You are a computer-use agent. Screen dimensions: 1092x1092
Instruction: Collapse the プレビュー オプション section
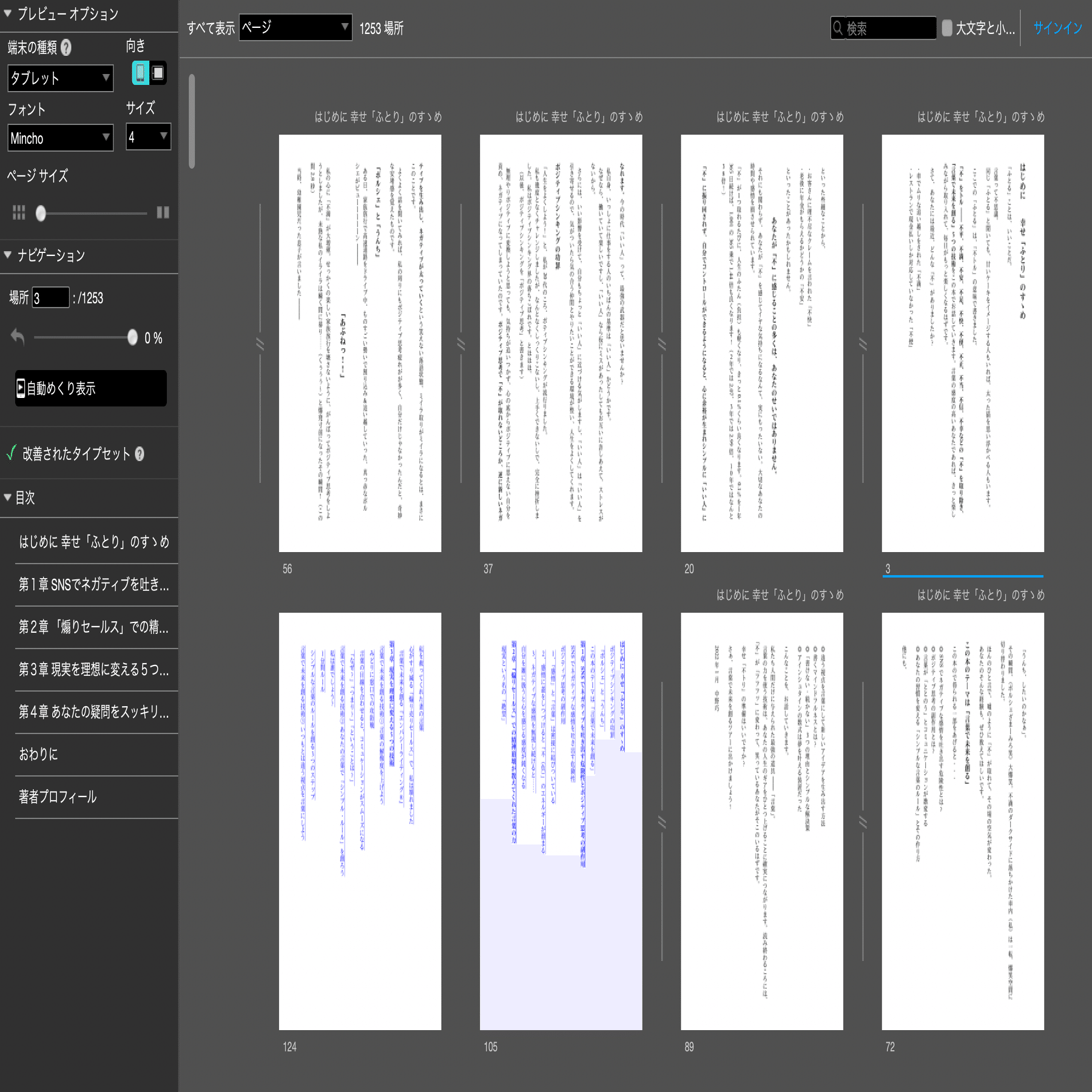point(7,13)
